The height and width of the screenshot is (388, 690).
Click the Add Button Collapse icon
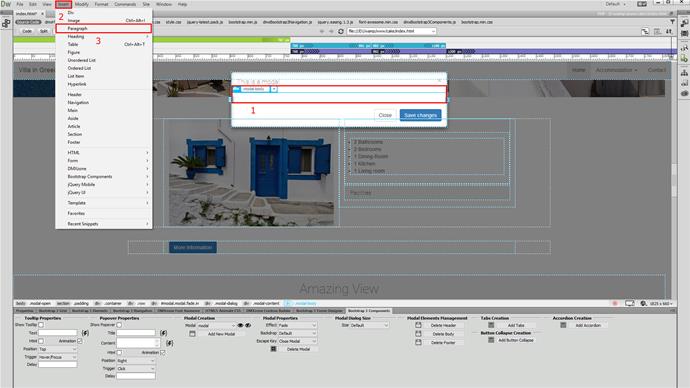pyautogui.click(x=491, y=340)
